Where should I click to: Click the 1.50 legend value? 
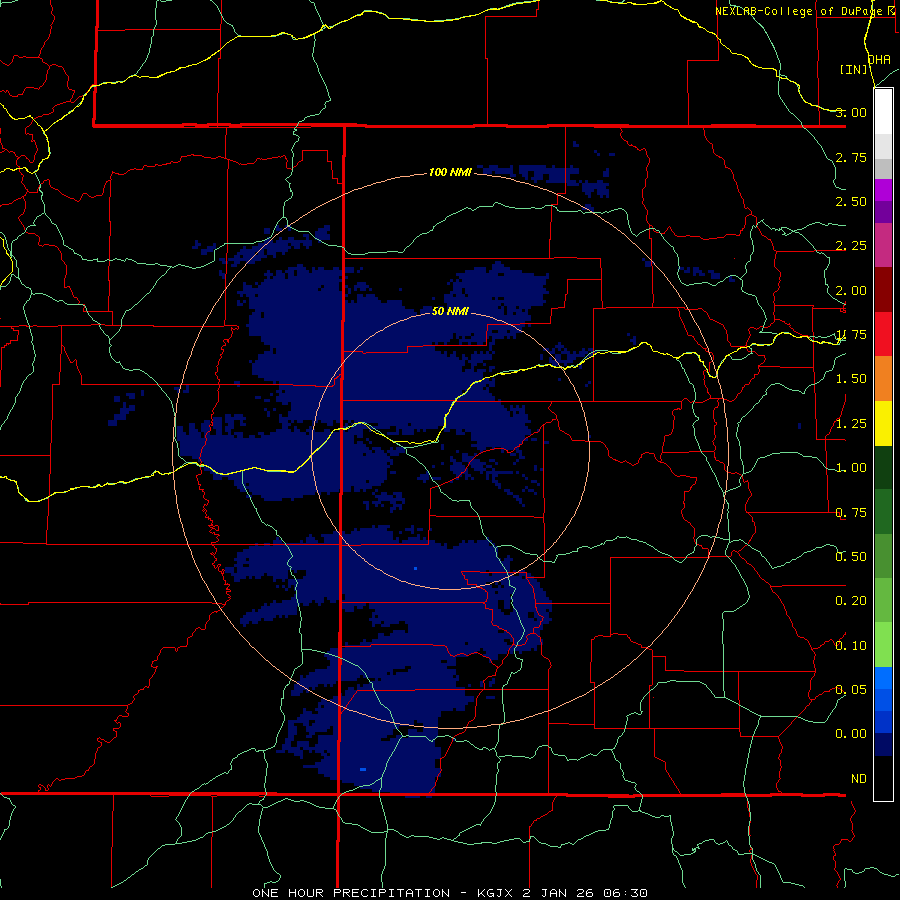[851, 379]
